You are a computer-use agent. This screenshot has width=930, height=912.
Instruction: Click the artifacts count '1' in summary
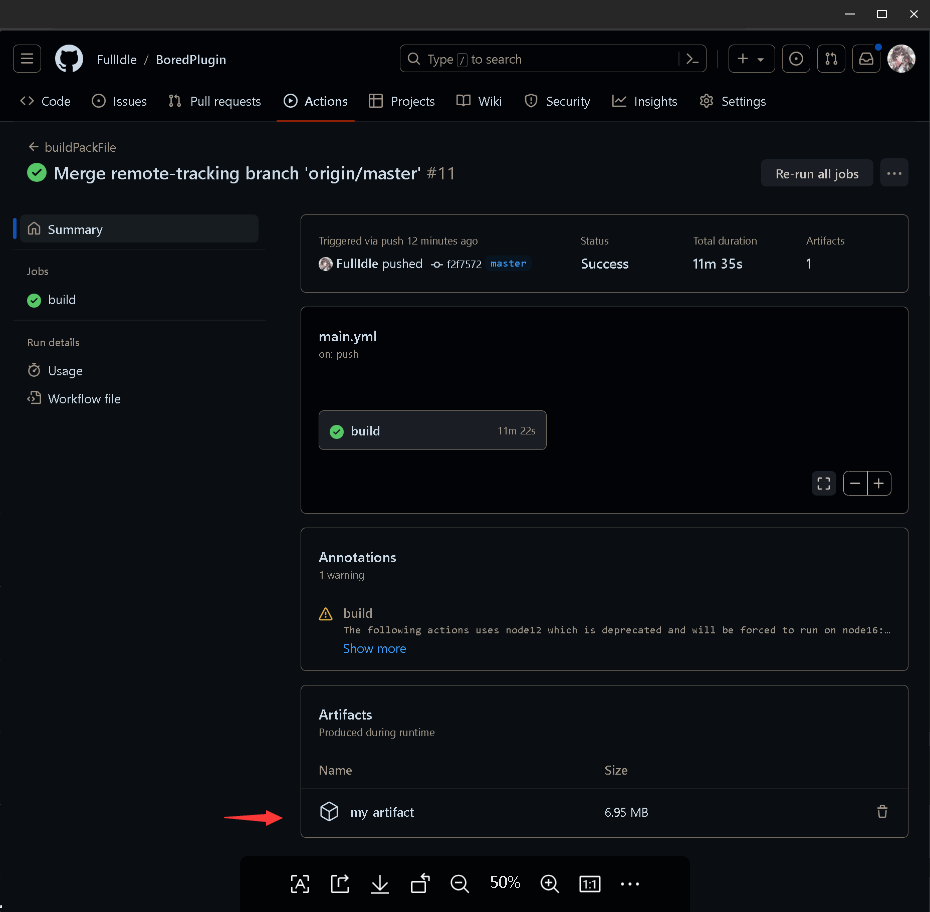pyautogui.click(x=808, y=264)
